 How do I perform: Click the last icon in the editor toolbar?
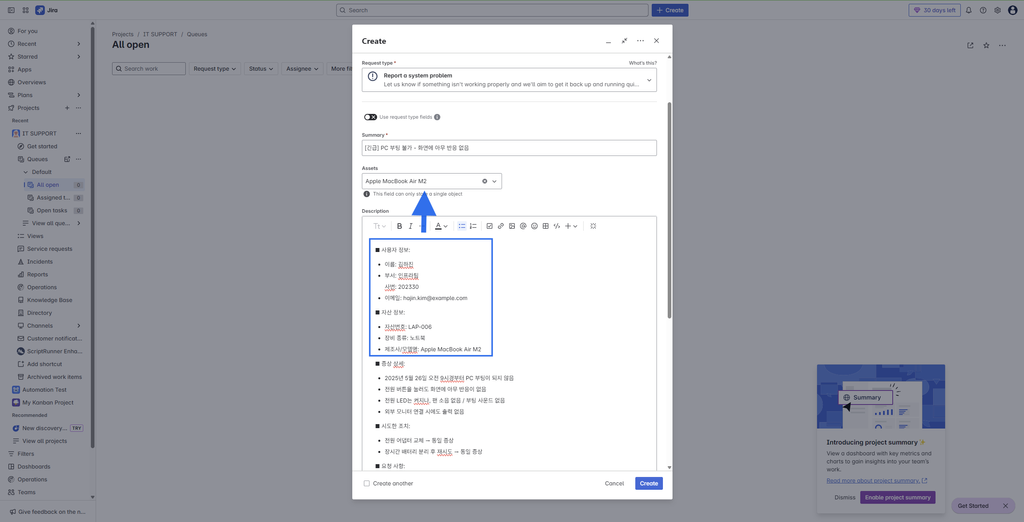tap(593, 226)
